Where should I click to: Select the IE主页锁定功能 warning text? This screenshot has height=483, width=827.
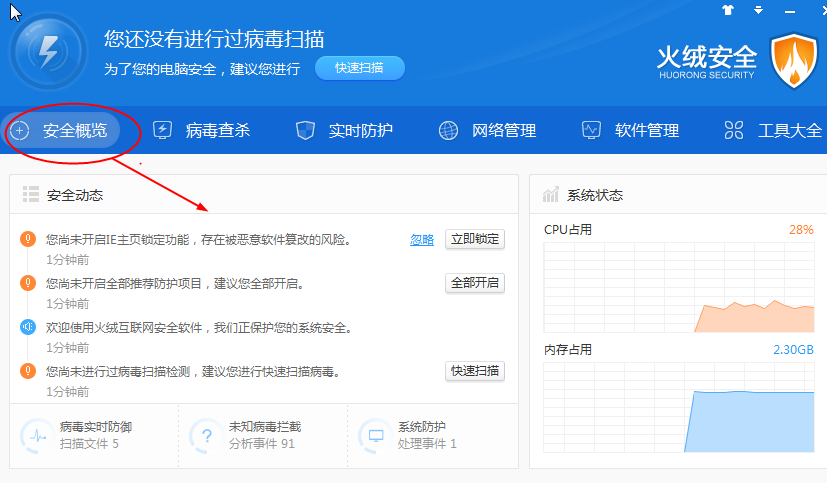click(198, 240)
